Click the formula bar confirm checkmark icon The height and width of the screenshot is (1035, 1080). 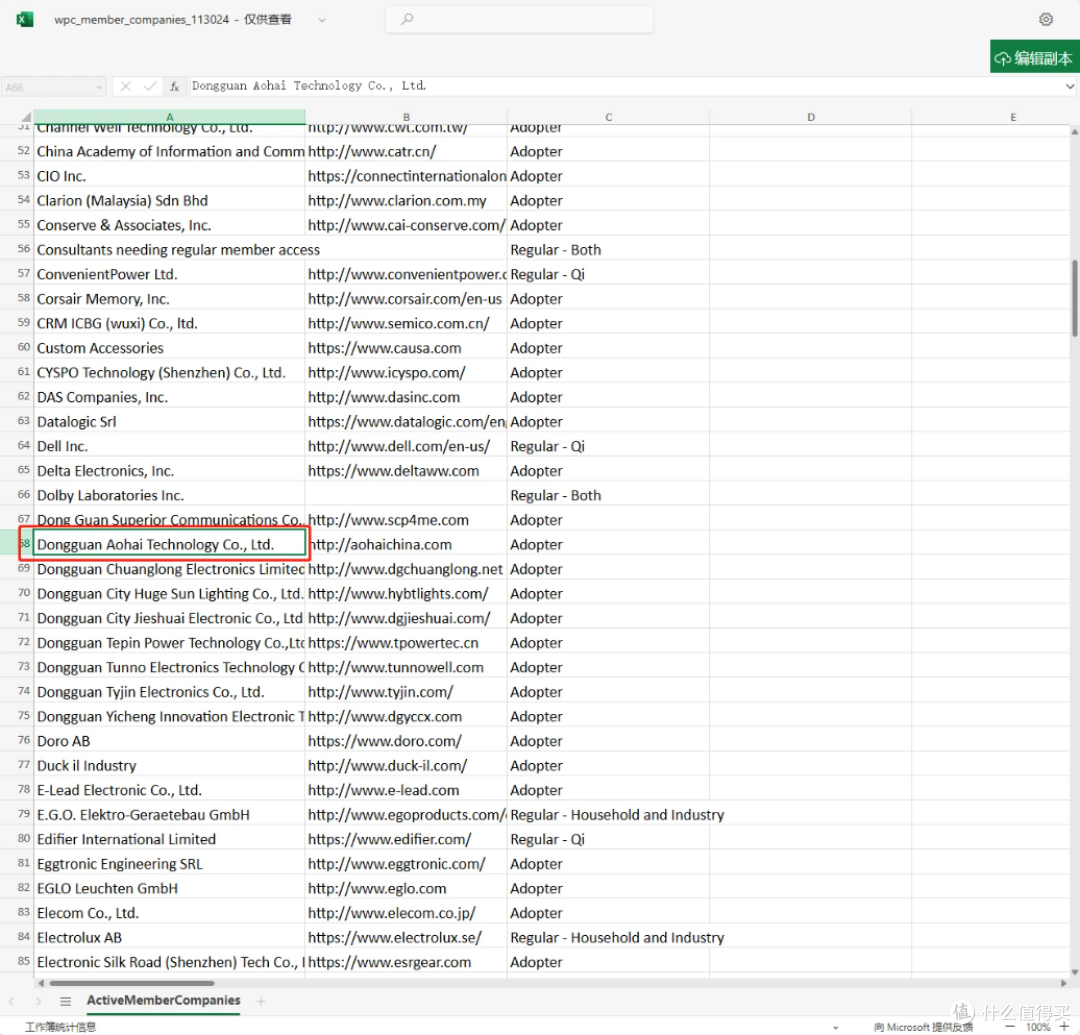149,86
